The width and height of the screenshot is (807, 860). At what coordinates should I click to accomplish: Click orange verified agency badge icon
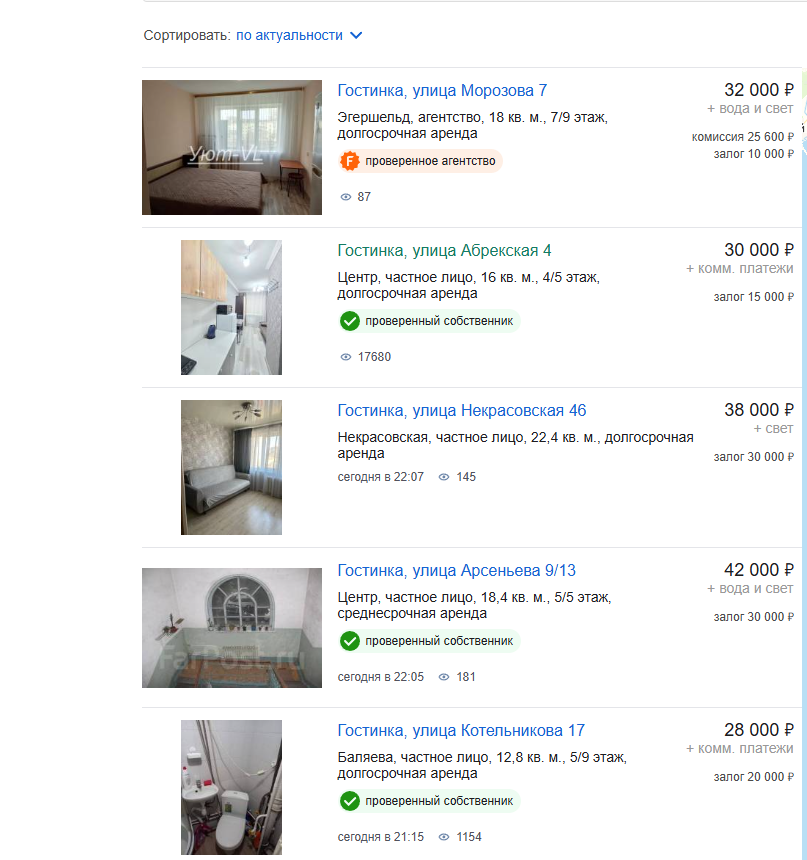coord(349,161)
